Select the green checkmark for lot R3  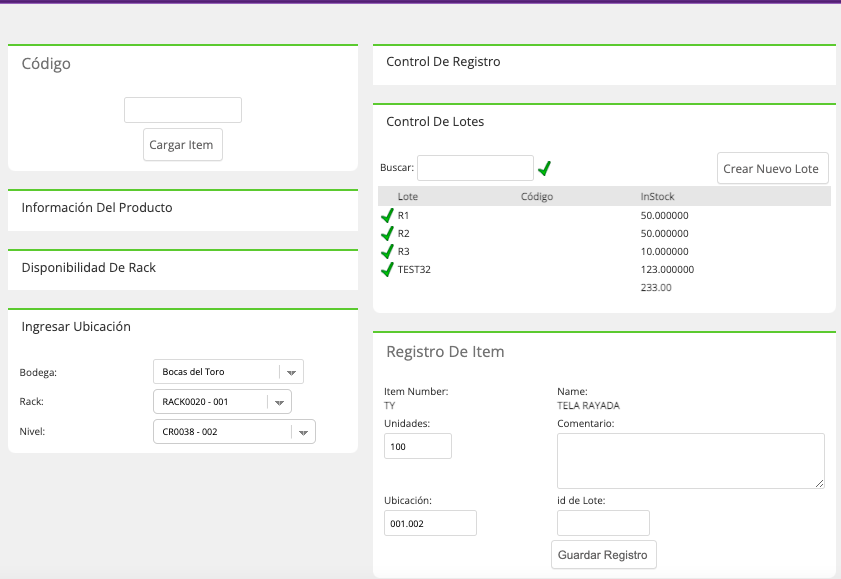(387, 251)
